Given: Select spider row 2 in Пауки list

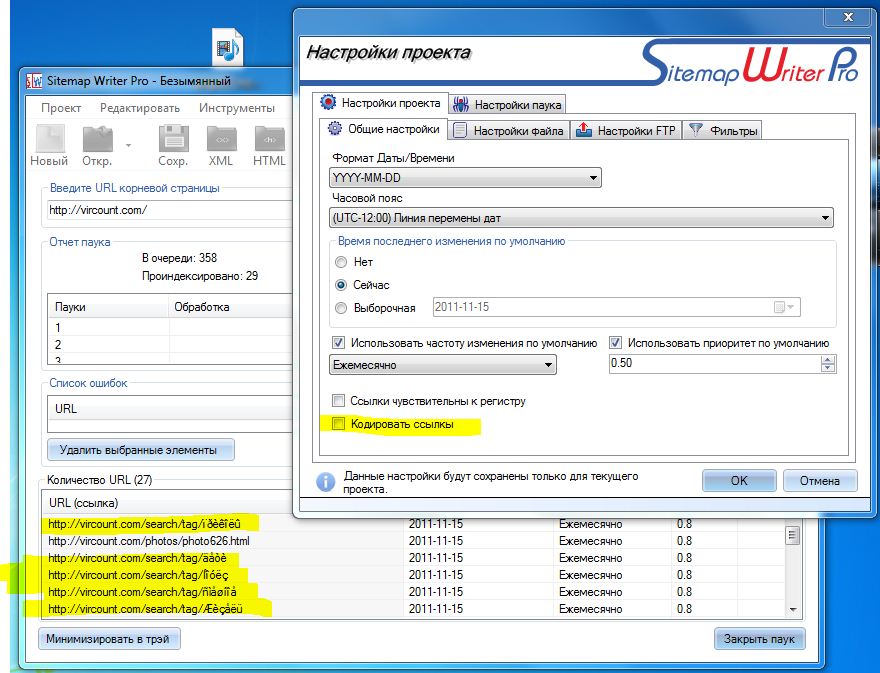Looking at the screenshot, I should pyautogui.click(x=171, y=345).
